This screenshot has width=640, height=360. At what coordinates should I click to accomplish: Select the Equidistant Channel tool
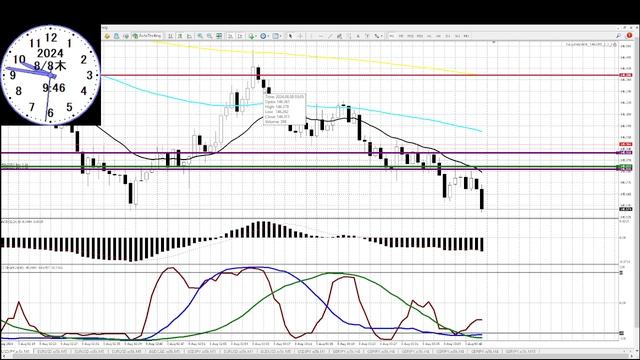click(339, 36)
